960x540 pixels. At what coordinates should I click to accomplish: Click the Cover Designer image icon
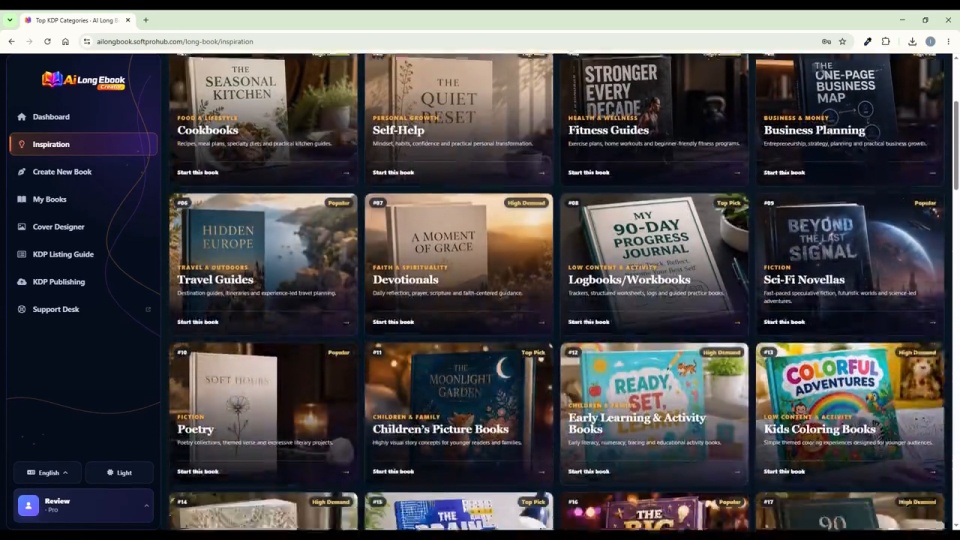click(22, 227)
